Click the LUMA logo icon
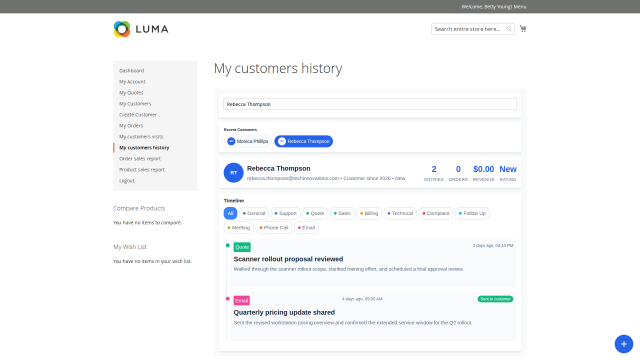This screenshot has width=640, height=360. click(122, 29)
